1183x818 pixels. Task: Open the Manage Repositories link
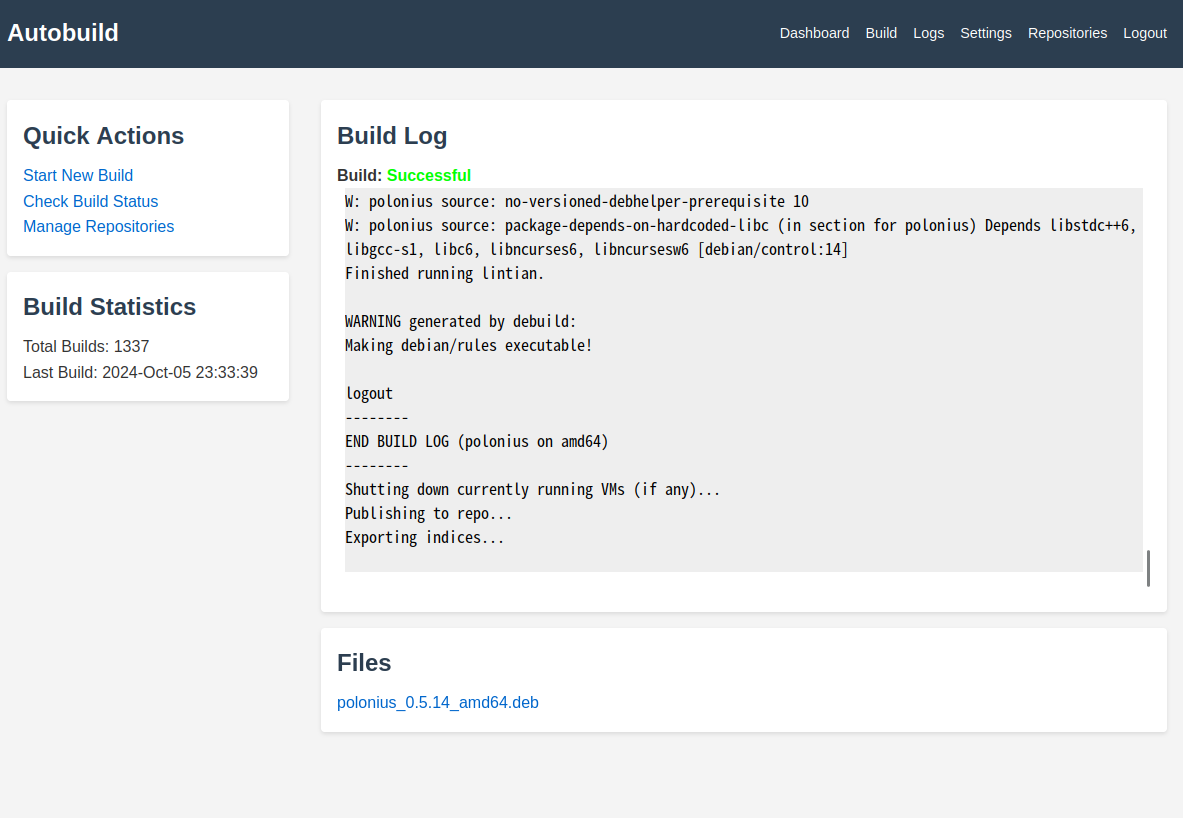pos(98,226)
